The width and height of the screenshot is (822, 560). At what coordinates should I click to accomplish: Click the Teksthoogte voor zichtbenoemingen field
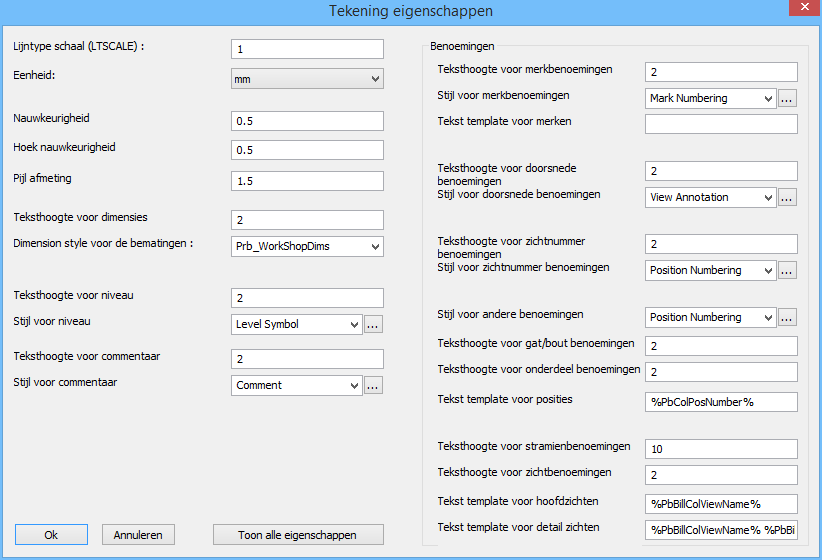point(721,475)
